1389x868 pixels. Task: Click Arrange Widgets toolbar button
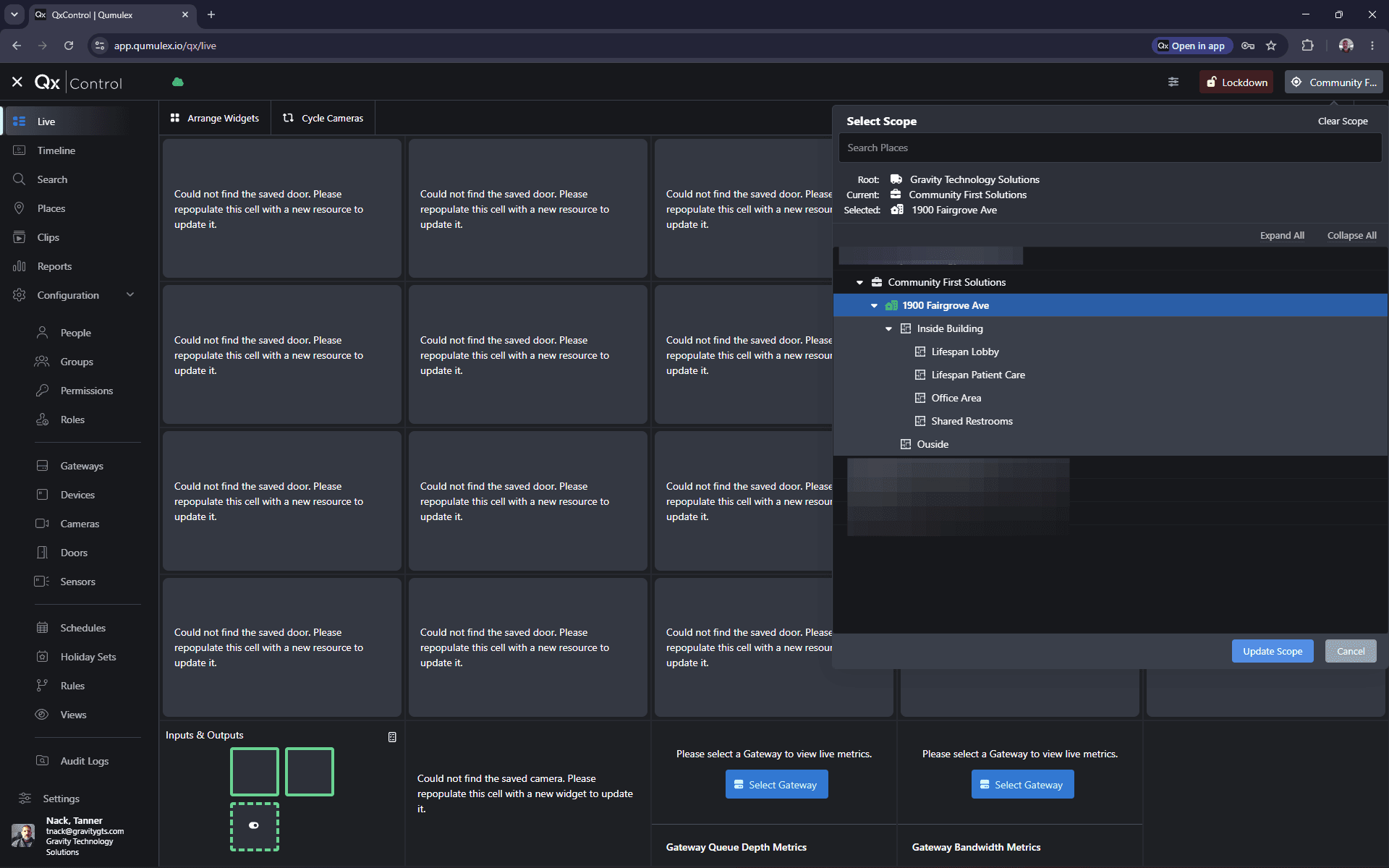click(215, 118)
